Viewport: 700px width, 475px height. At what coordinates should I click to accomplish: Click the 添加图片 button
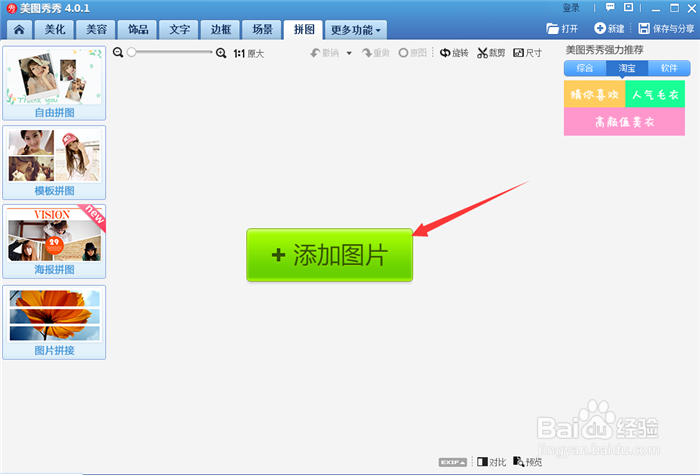(329, 255)
